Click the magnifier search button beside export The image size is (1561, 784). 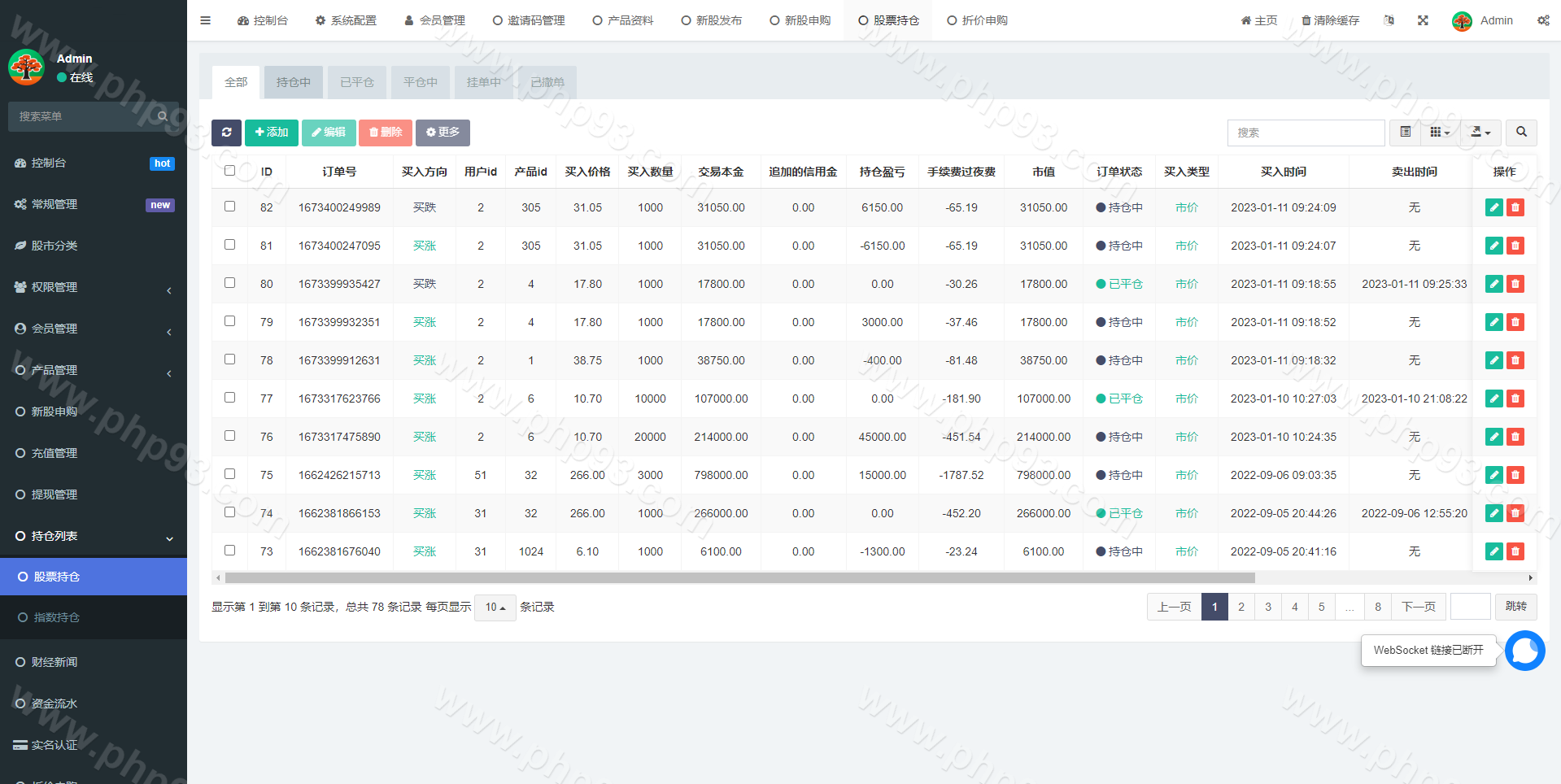(1521, 133)
